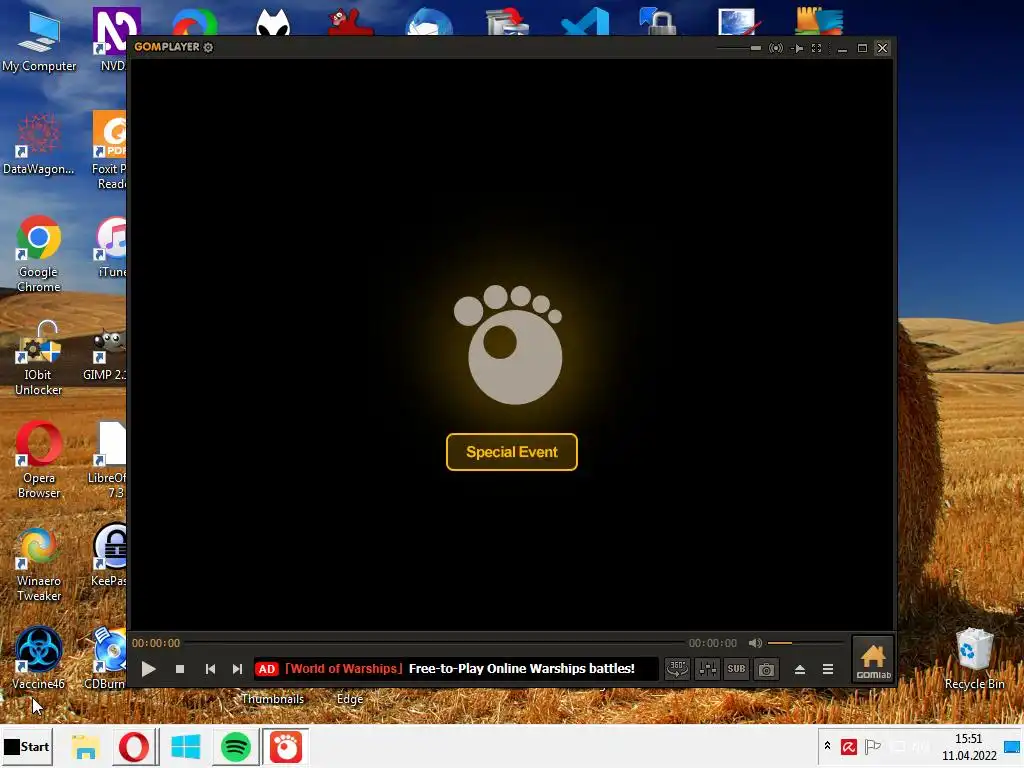The height and width of the screenshot is (768, 1024).
Task: Click the elapsed time 00:00:00 display
Action: [x=155, y=643]
